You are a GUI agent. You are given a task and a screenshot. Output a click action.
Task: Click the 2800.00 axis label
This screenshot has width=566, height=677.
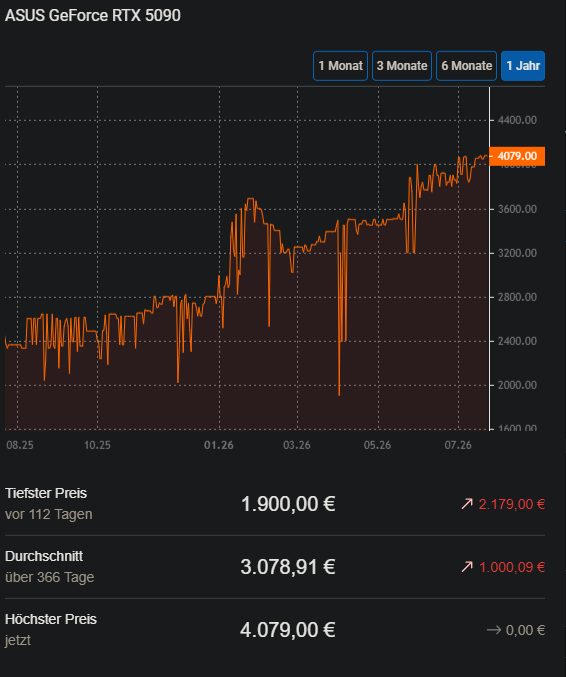pyautogui.click(x=517, y=297)
